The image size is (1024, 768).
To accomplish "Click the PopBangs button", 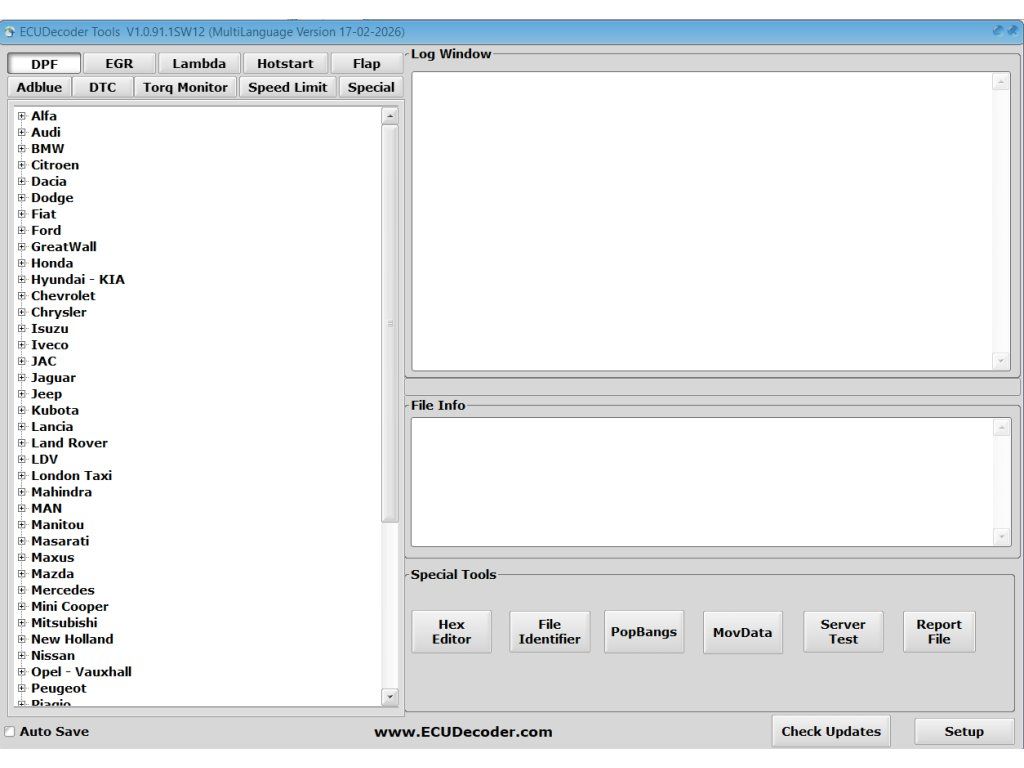I will (643, 632).
